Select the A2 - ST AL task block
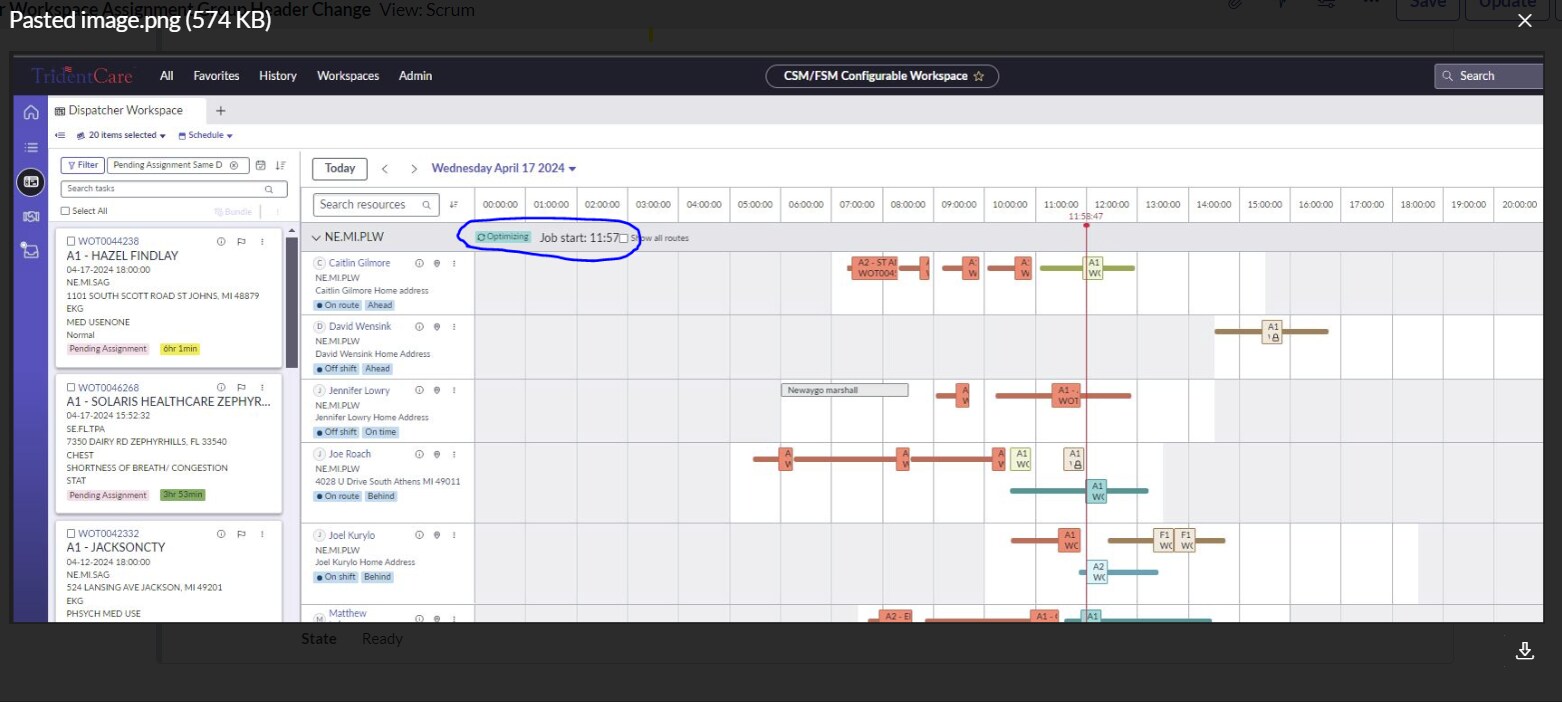 pyautogui.click(x=876, y=267)
